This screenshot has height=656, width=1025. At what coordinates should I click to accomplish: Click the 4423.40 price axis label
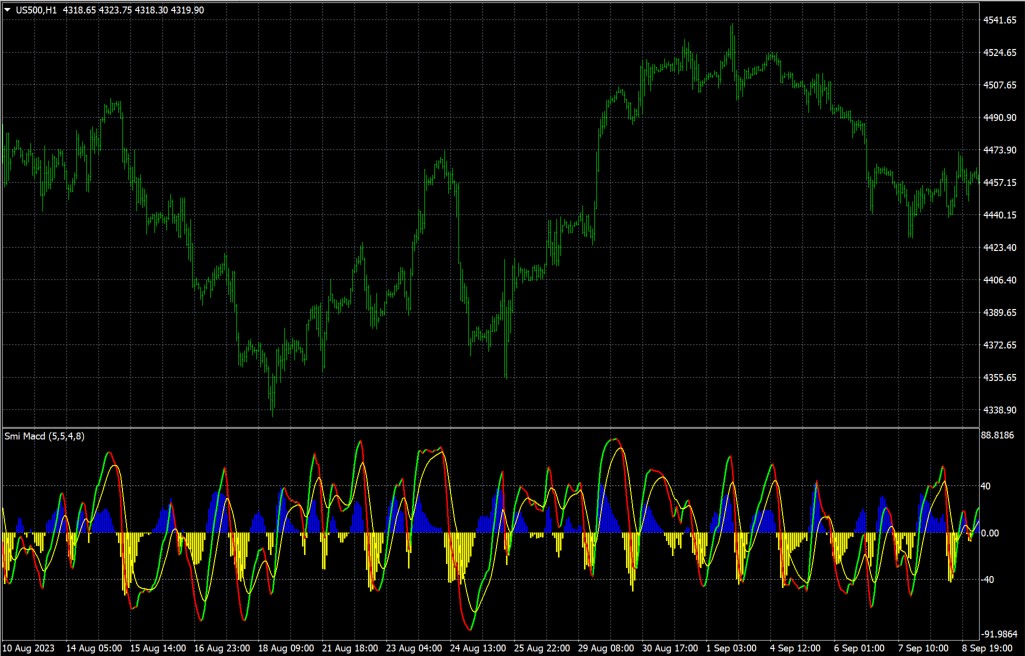[x=1000, y=248]
